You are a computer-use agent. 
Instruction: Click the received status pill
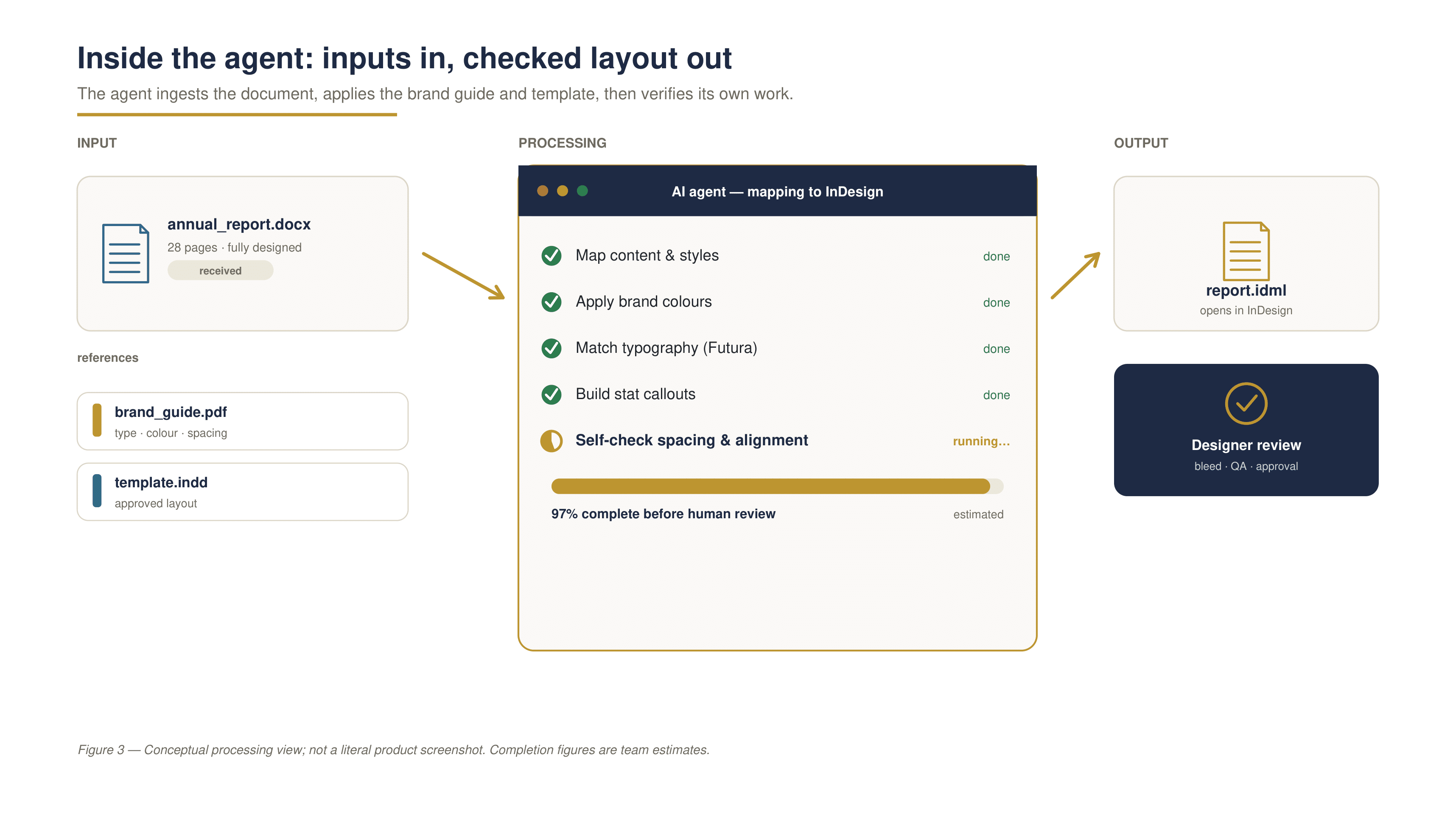[x=221, y=271]
